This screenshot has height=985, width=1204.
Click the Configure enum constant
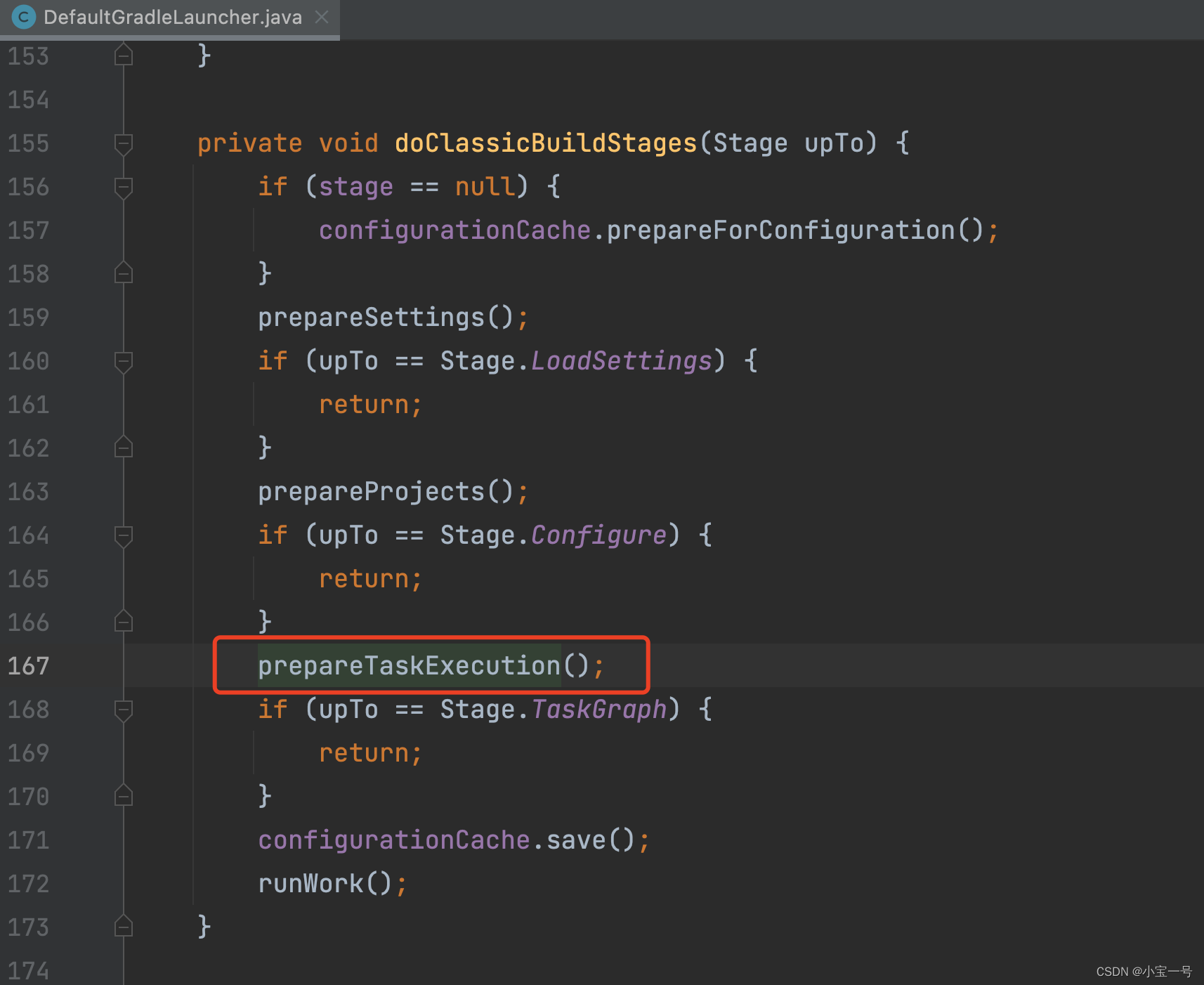click(x=598, y=535)
